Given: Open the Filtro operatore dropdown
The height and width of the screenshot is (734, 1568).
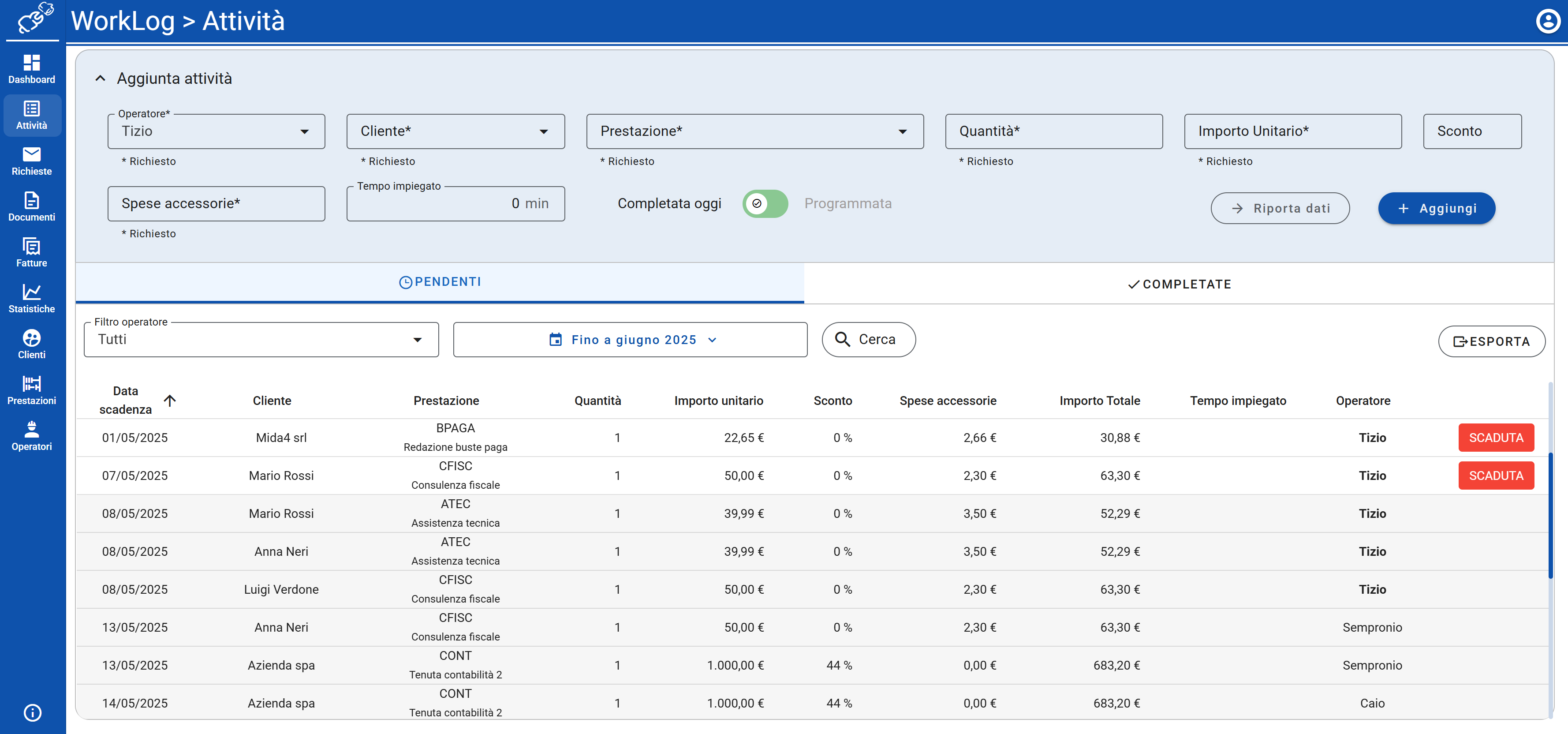Looking at the screenshot, I should [x=261, y=339].
